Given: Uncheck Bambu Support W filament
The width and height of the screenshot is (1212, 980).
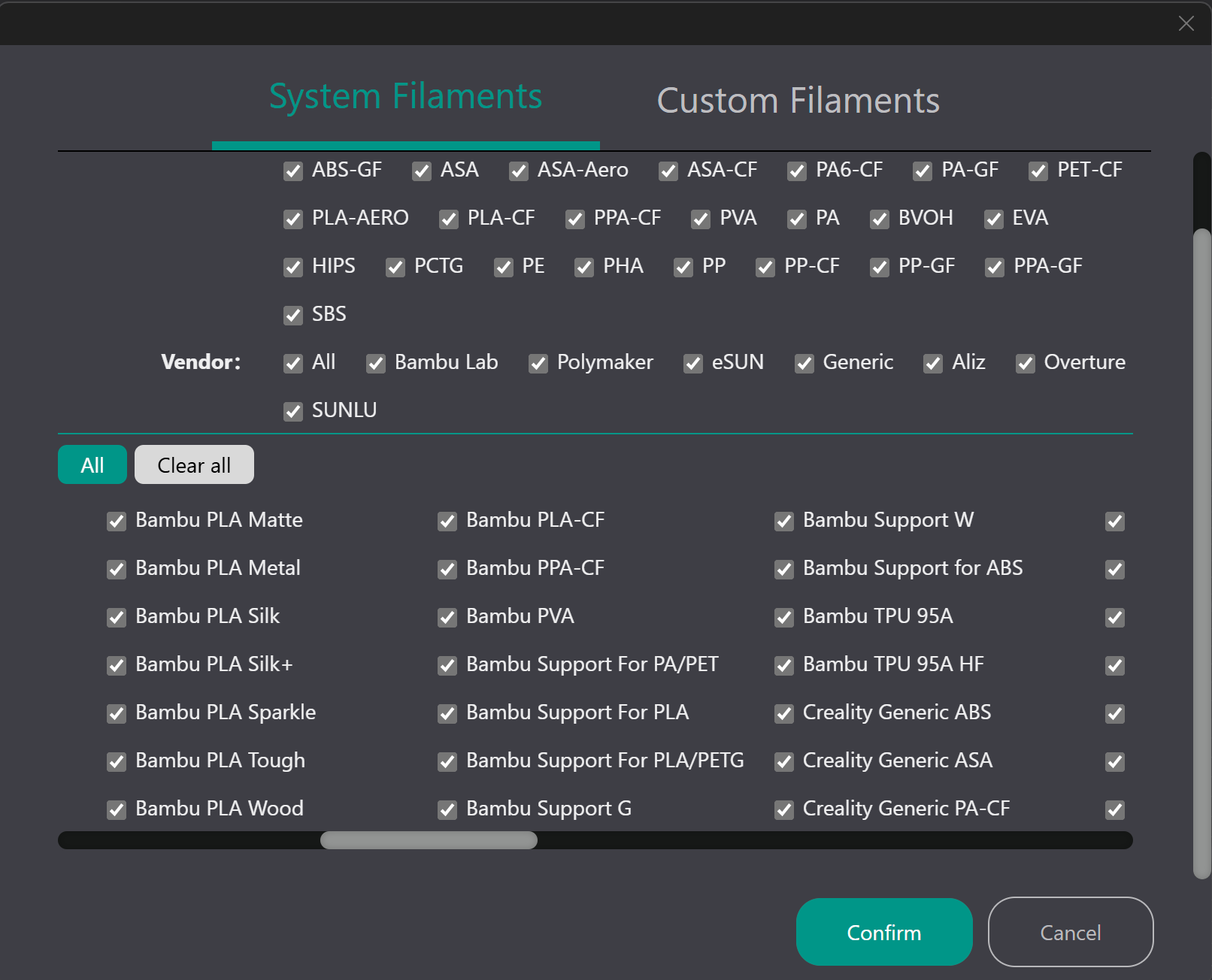Looking at the screenshot, I should [x=784, y=522].
